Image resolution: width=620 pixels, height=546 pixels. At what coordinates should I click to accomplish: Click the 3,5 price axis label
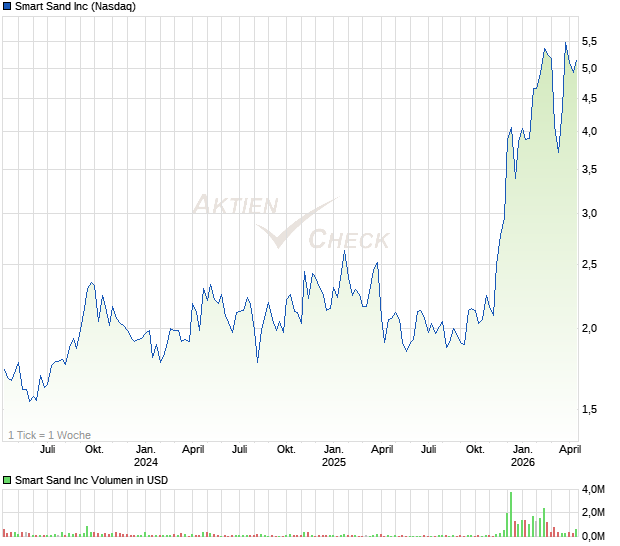[x=589, y=169]
